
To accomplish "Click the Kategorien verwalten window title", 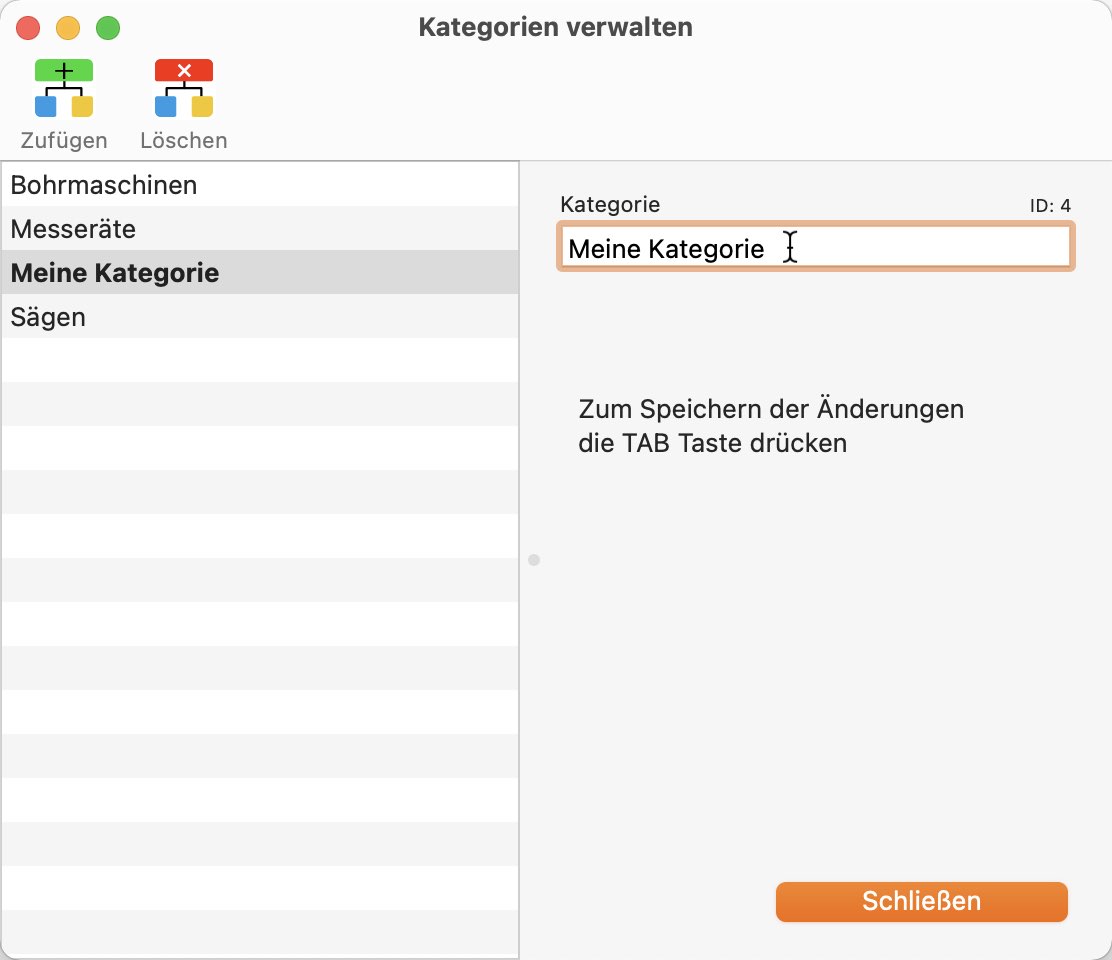I will coord(555,27).
